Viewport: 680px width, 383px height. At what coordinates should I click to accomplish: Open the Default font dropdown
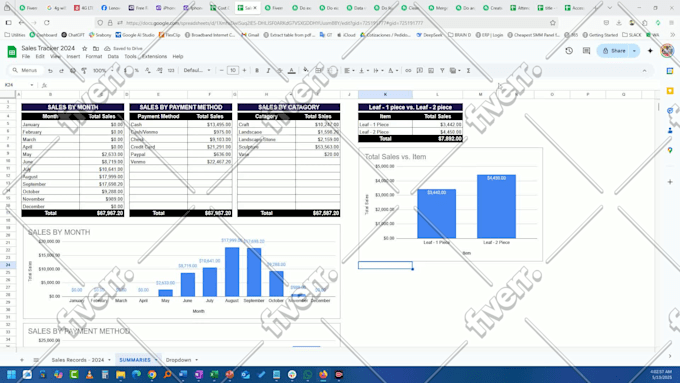(x=196, y=70)
